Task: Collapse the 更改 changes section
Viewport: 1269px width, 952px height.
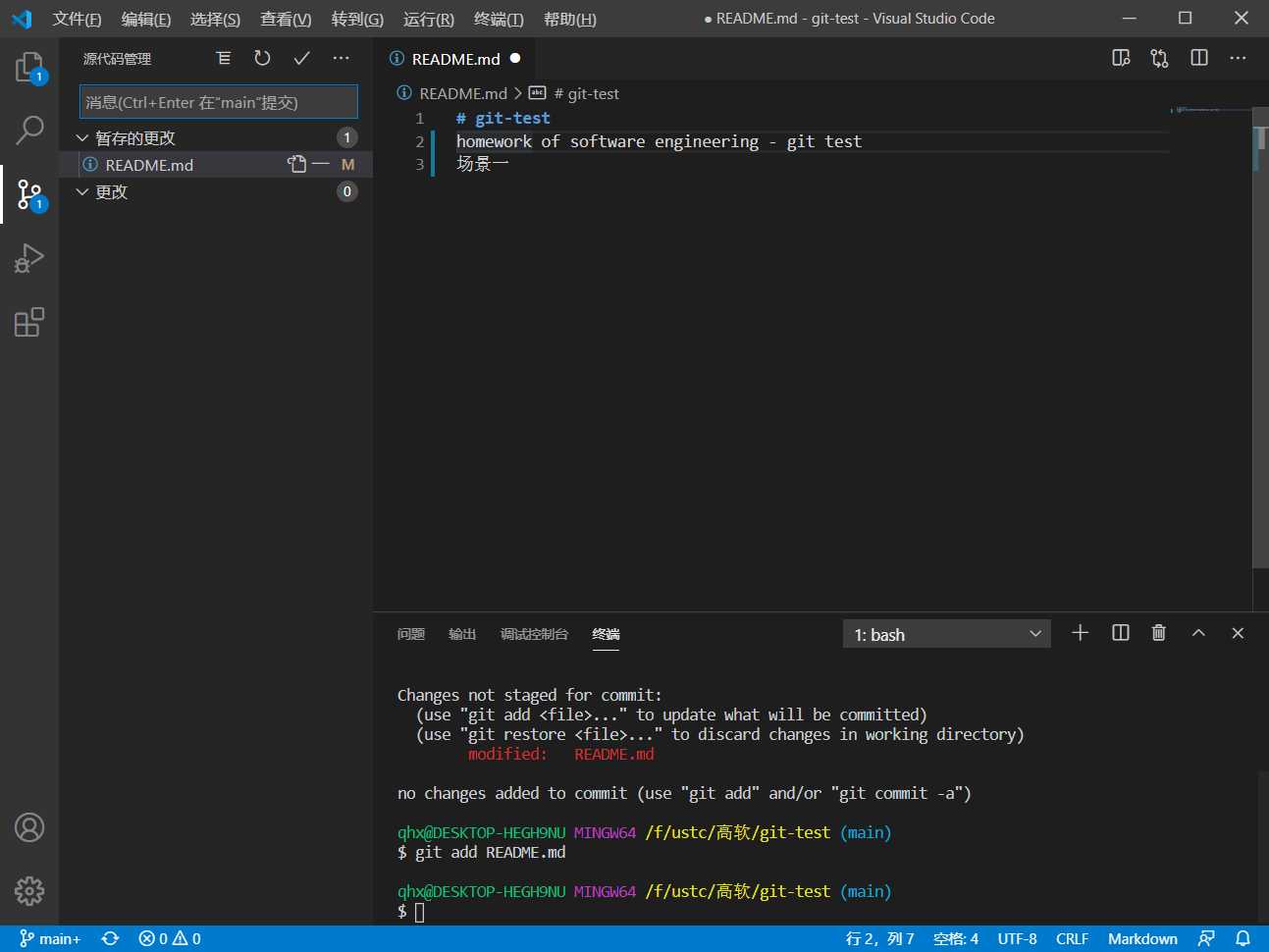Action: click(x=82, y=191)
